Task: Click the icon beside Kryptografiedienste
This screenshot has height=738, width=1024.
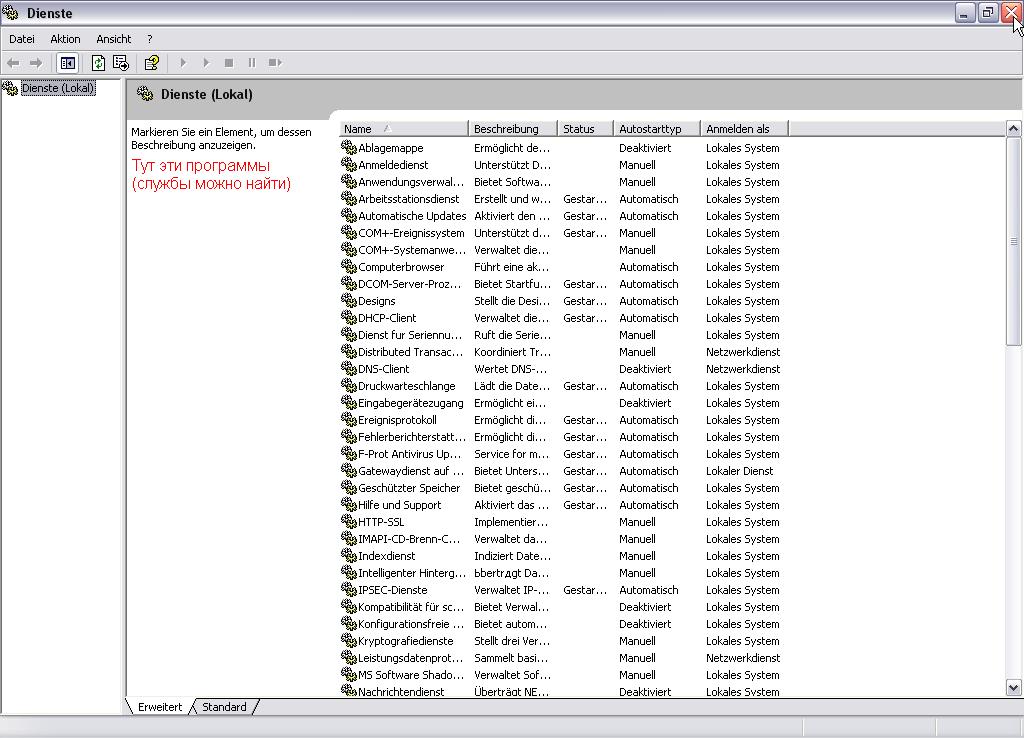Action: coord(349,640)
